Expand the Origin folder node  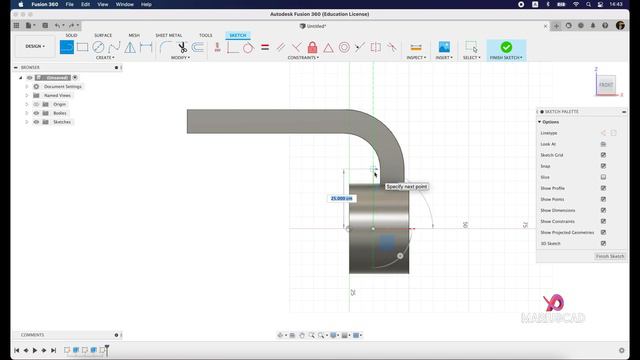27,104
